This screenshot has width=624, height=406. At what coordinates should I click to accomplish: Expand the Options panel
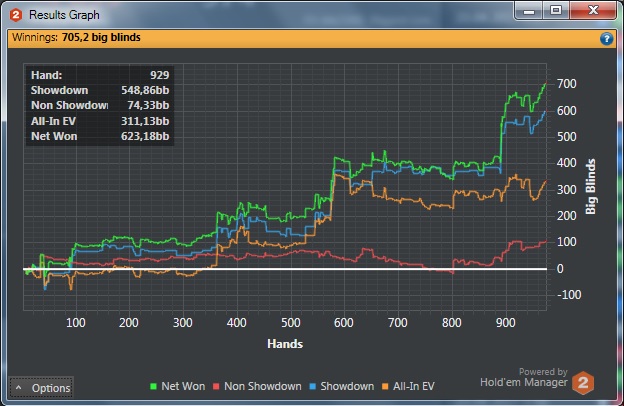click(x=41, y=388)
